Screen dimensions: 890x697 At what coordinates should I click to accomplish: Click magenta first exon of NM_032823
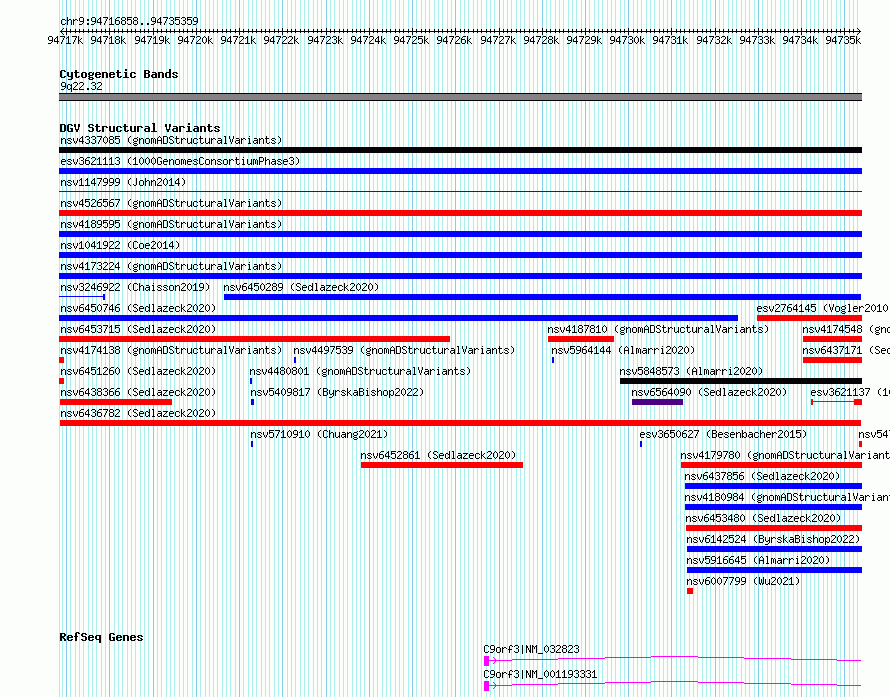pos(486,661)
